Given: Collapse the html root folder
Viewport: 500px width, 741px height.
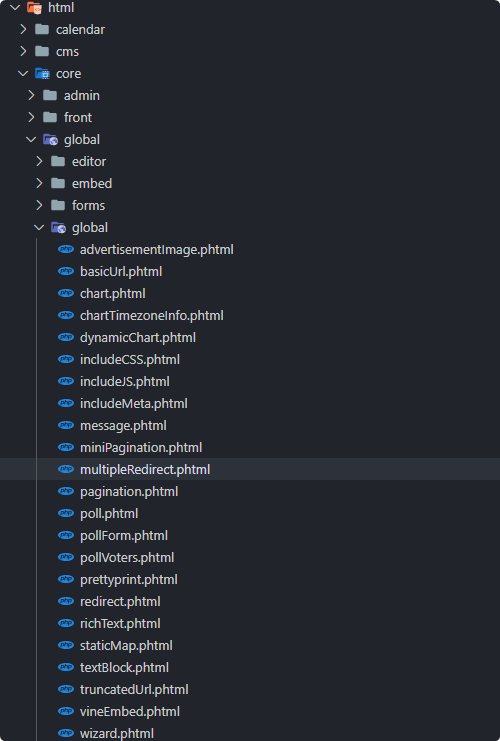Looking at the screenshot, I should point(15,7).
